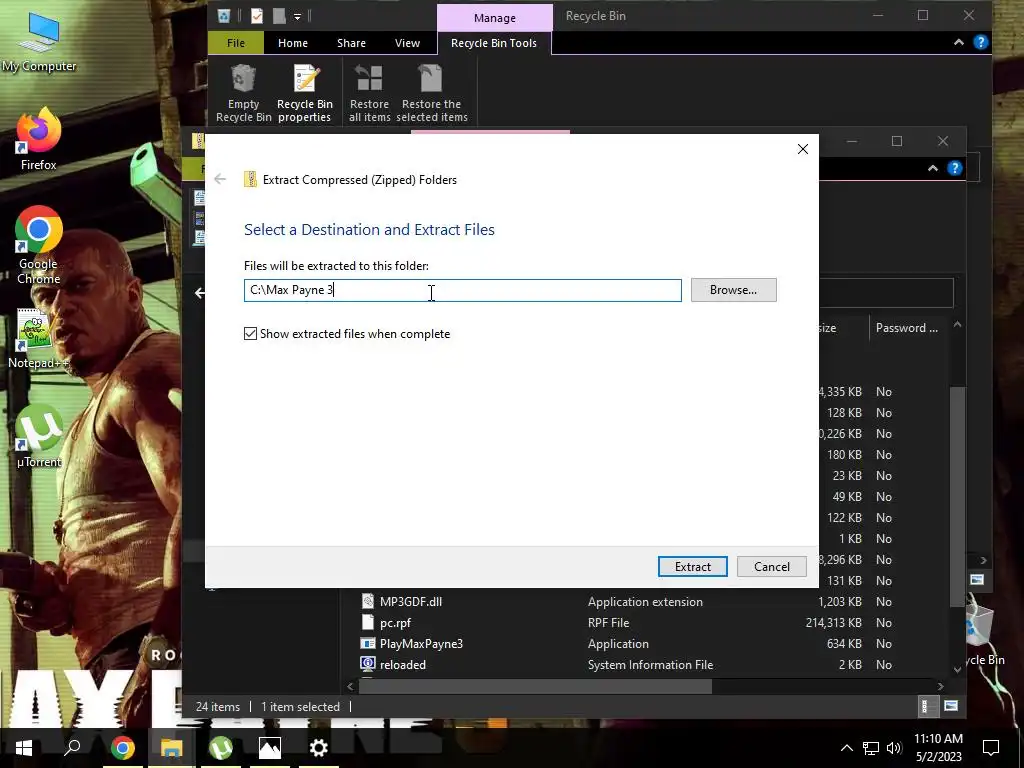Image resolution: width=1024 pixels, height=768 pixels.
Task: Show hidden tray icons
Action: tap(846, 748)
